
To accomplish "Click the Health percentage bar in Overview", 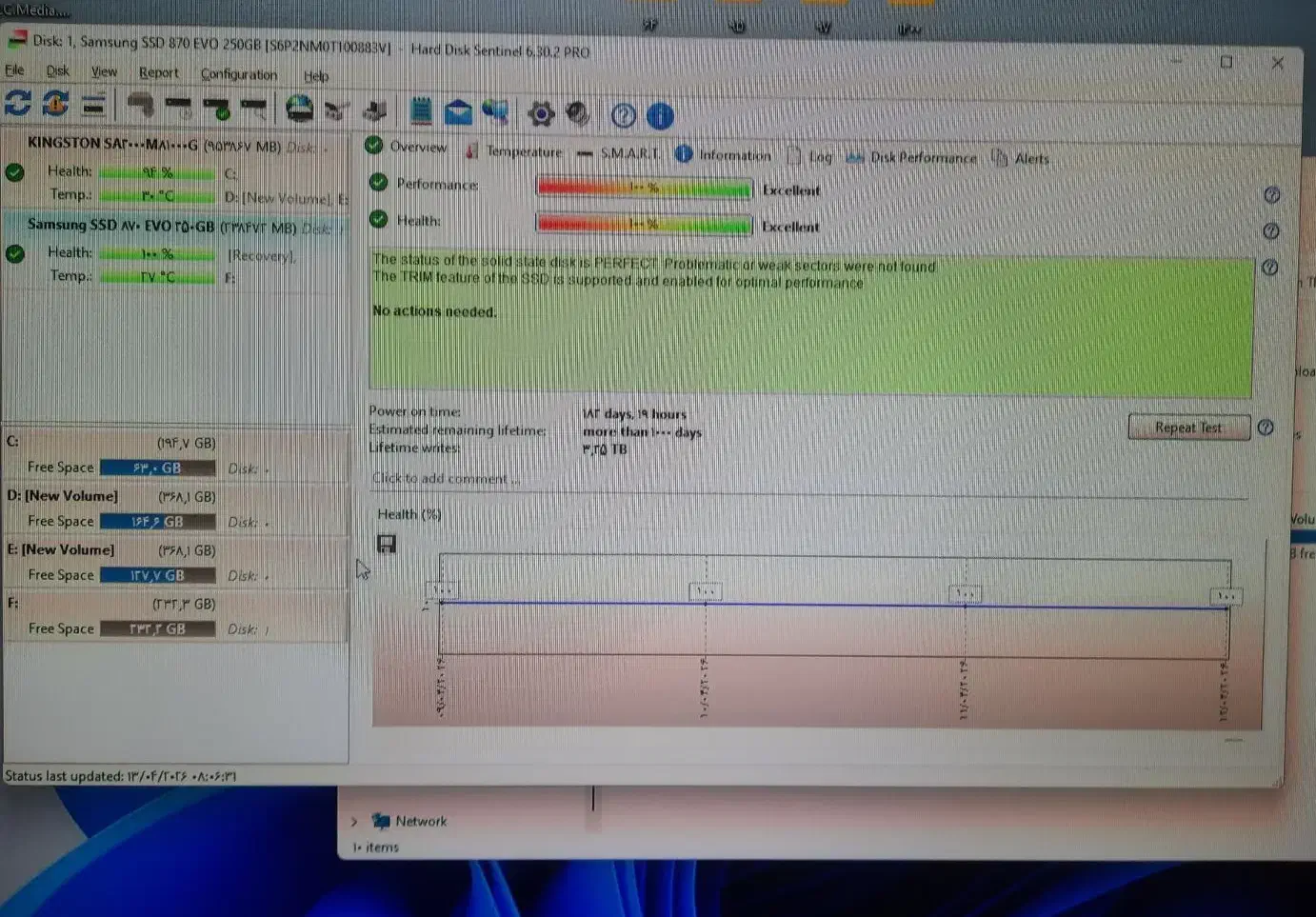I will tap(645, 225).
